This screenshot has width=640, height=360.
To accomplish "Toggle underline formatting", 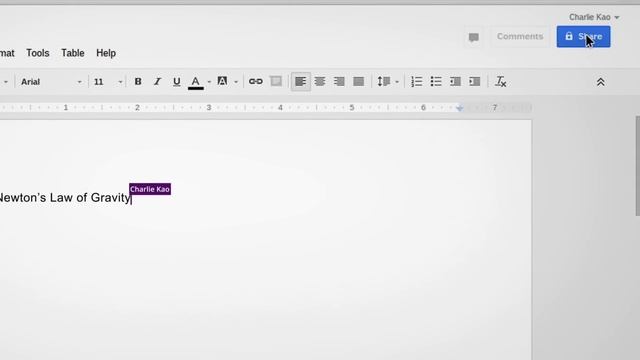I will (x=176, y=82).
